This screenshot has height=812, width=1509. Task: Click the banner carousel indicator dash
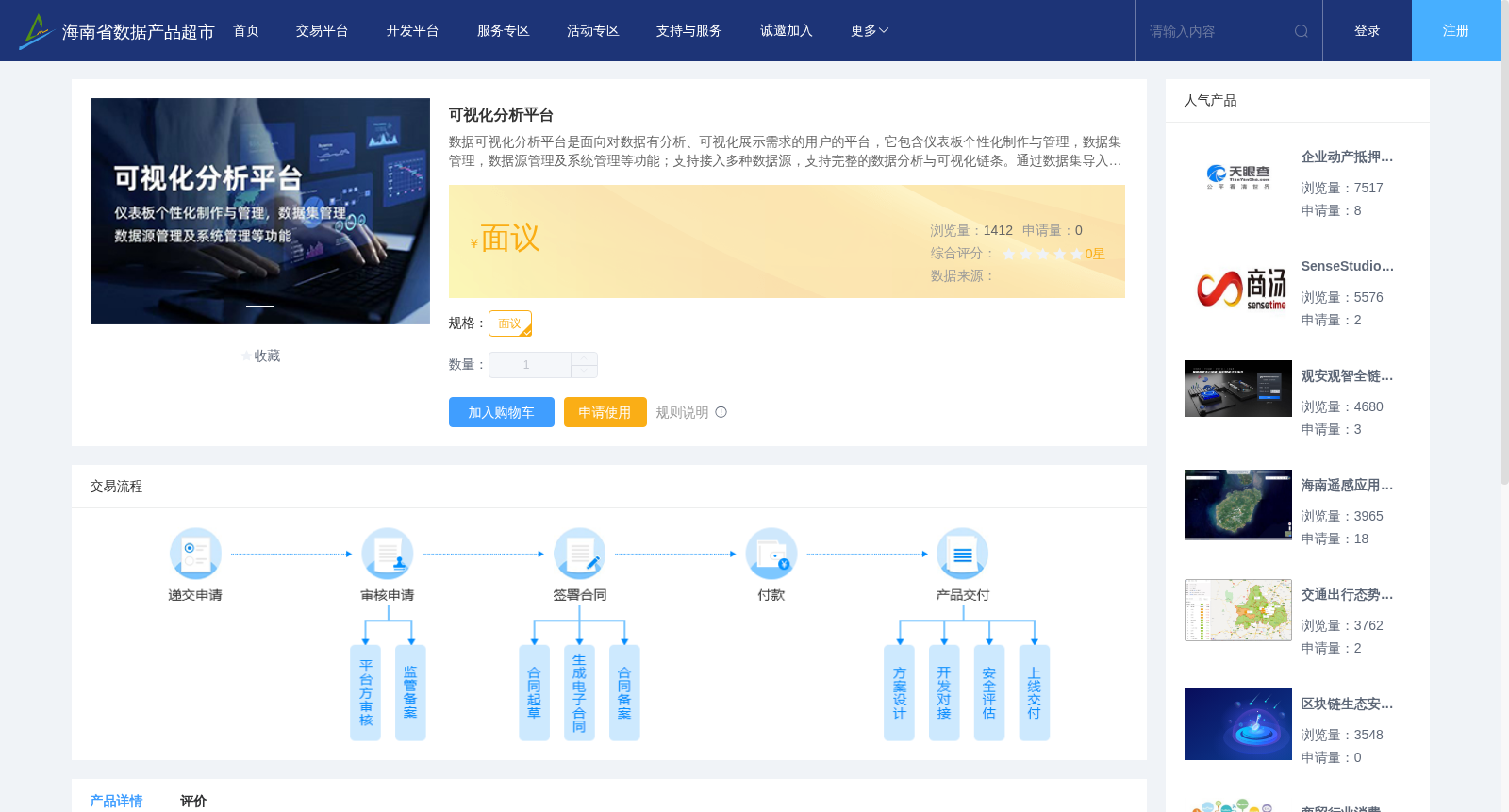(x=260, y=307)
